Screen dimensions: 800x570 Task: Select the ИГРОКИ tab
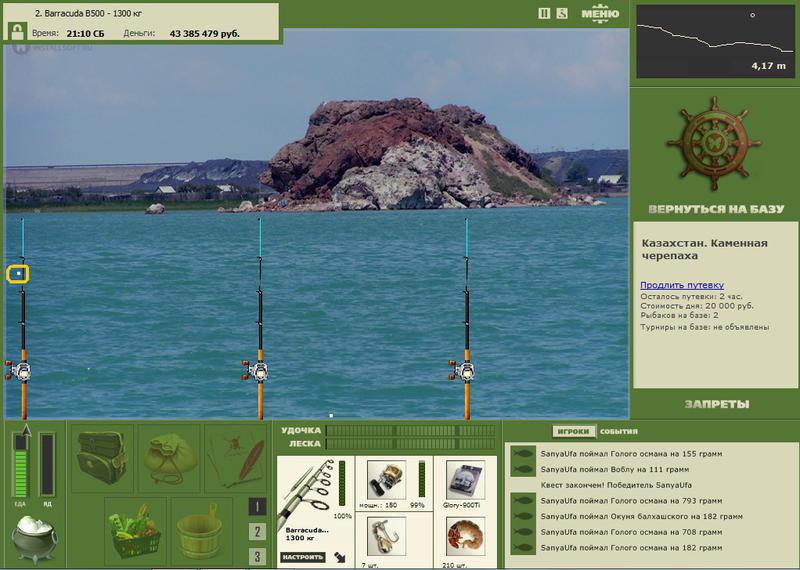[573, 431]
